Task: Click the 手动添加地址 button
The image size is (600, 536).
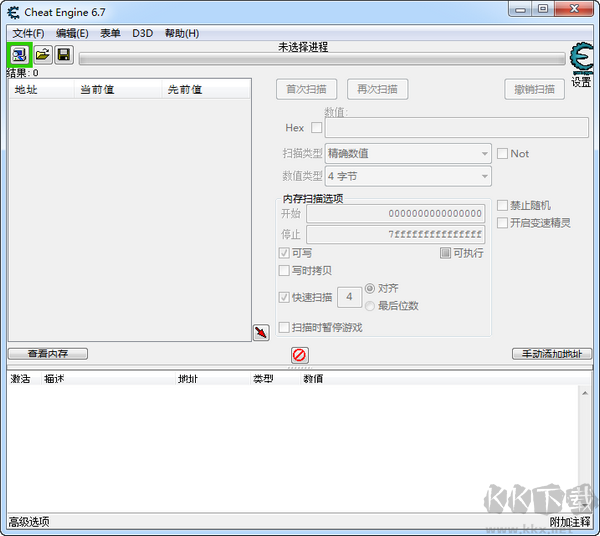Action: pos(552,354)
